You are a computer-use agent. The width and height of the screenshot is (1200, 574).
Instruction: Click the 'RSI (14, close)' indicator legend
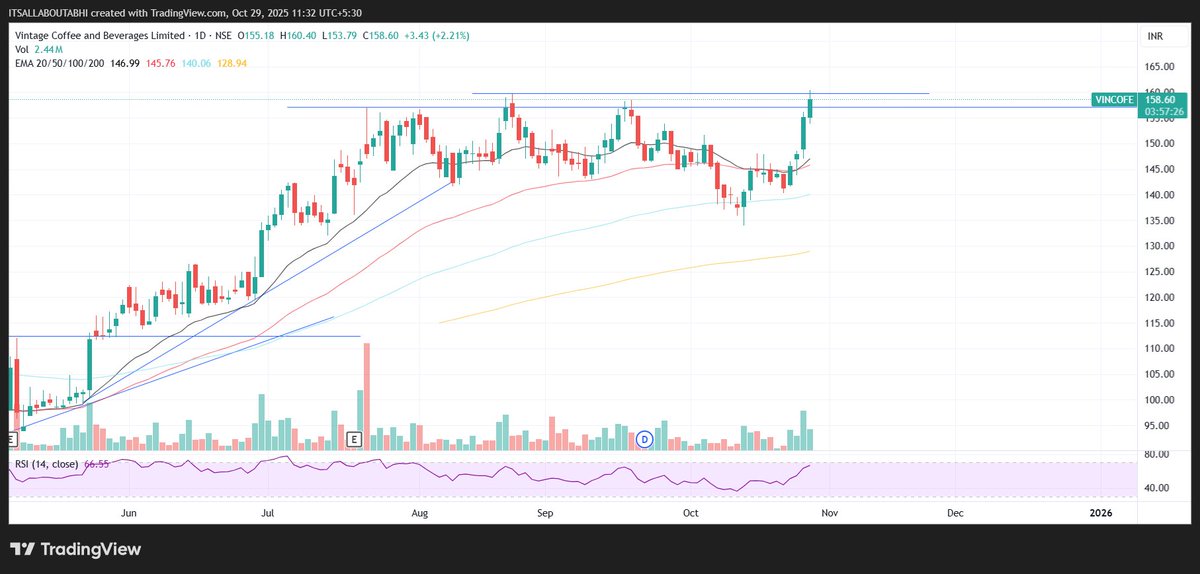(47, 464)
